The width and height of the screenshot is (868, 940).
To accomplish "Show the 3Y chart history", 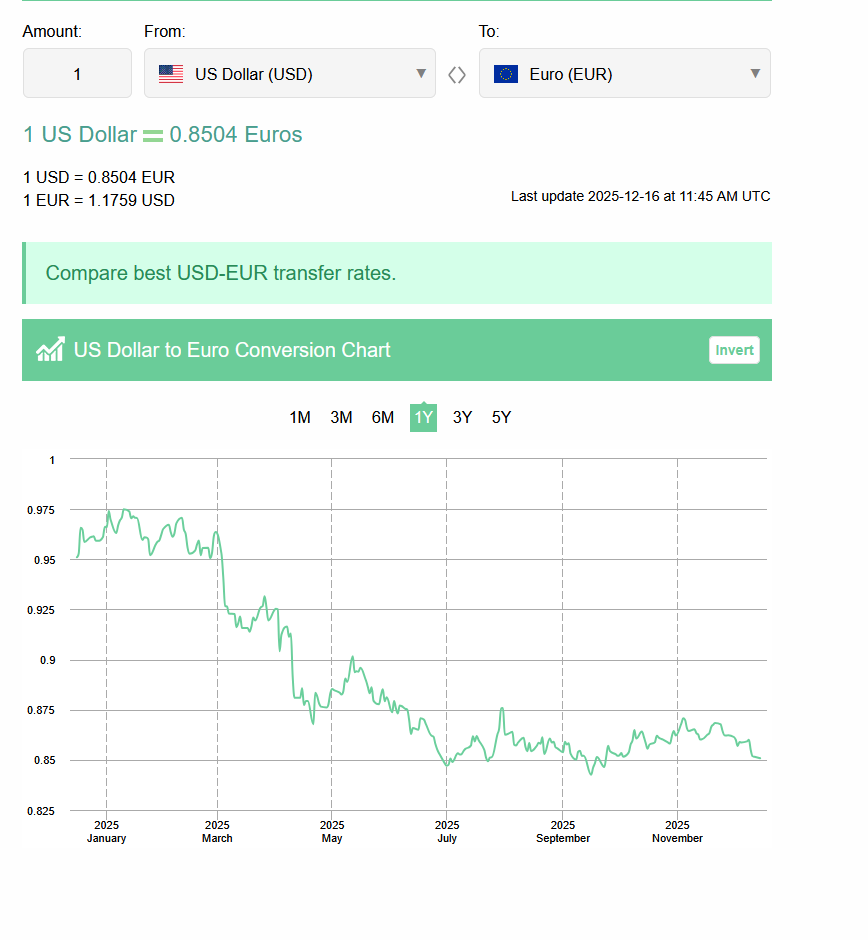I will point(462,417).
